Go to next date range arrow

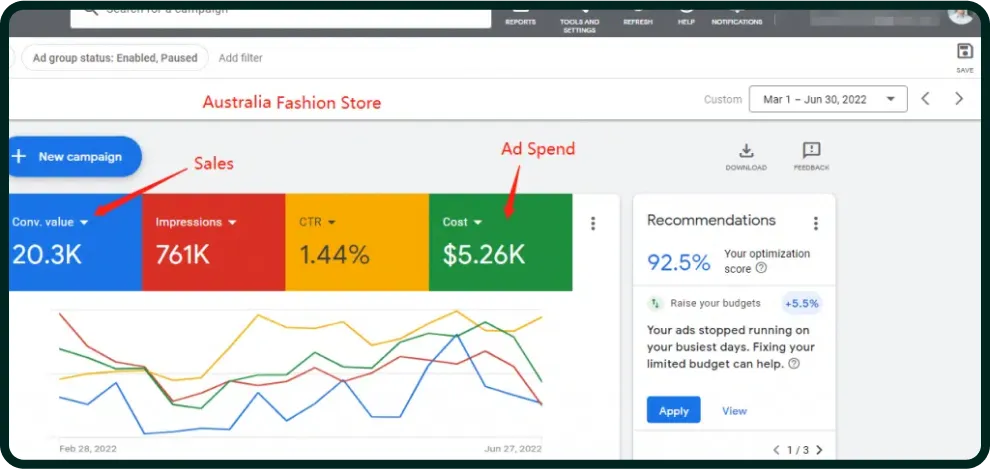coord(959,98)
